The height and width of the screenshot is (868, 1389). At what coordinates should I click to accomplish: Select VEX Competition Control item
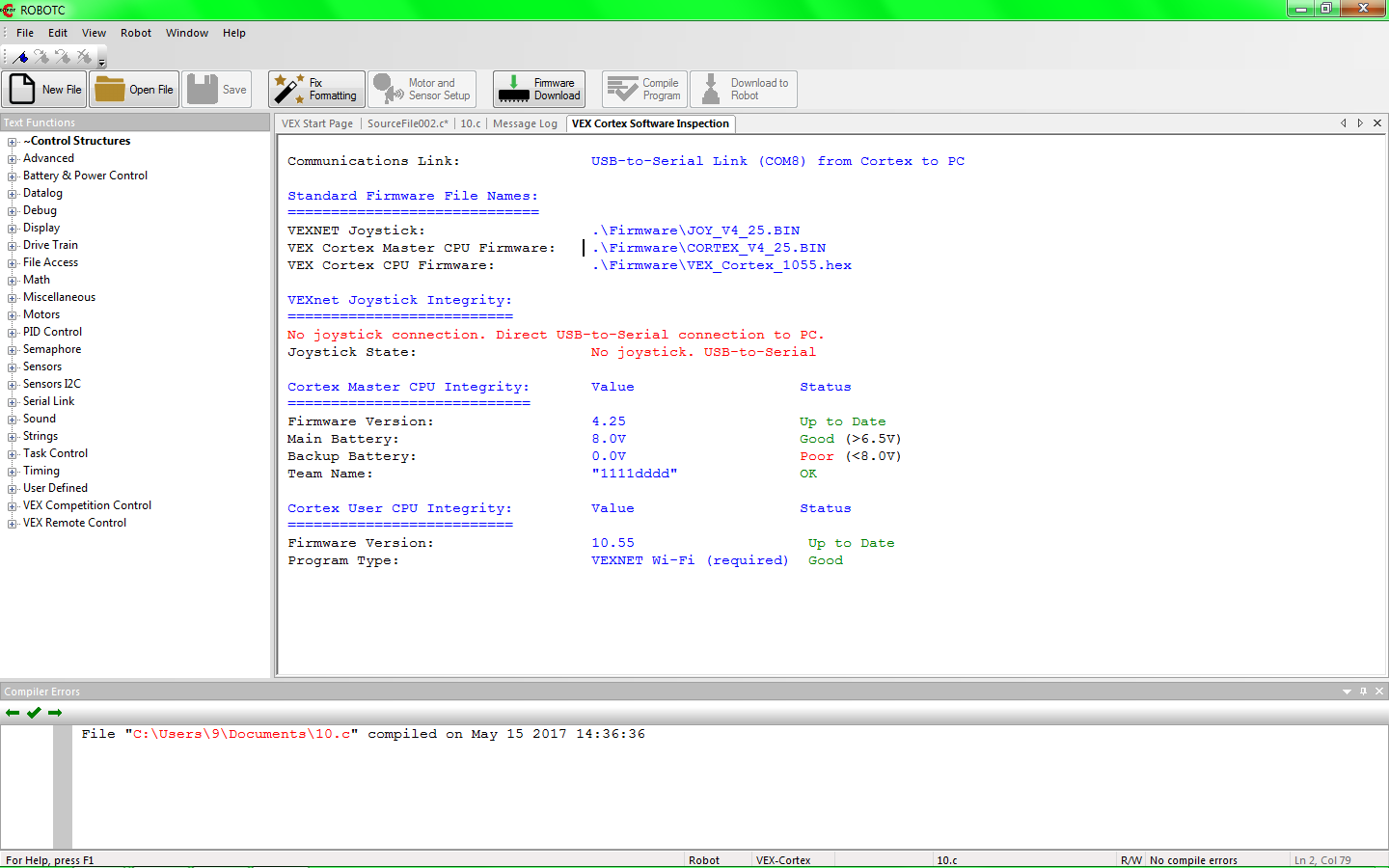87,505
